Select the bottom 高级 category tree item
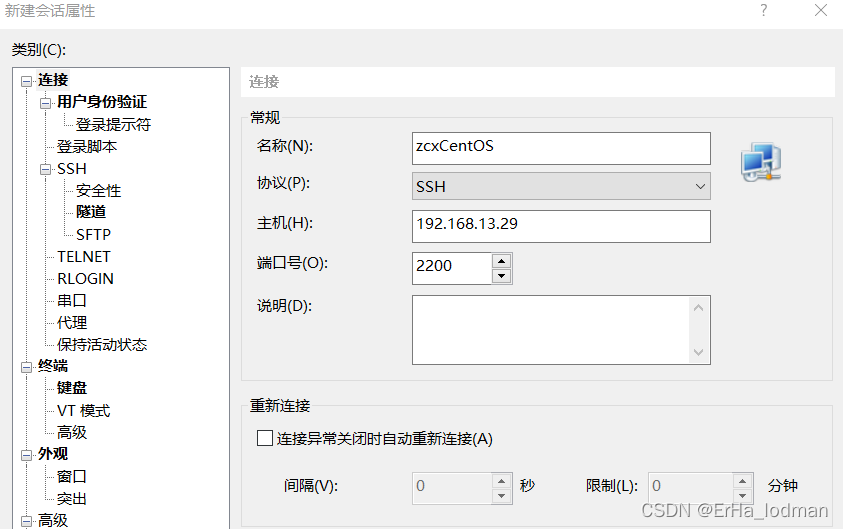 [x=53, y=520]
